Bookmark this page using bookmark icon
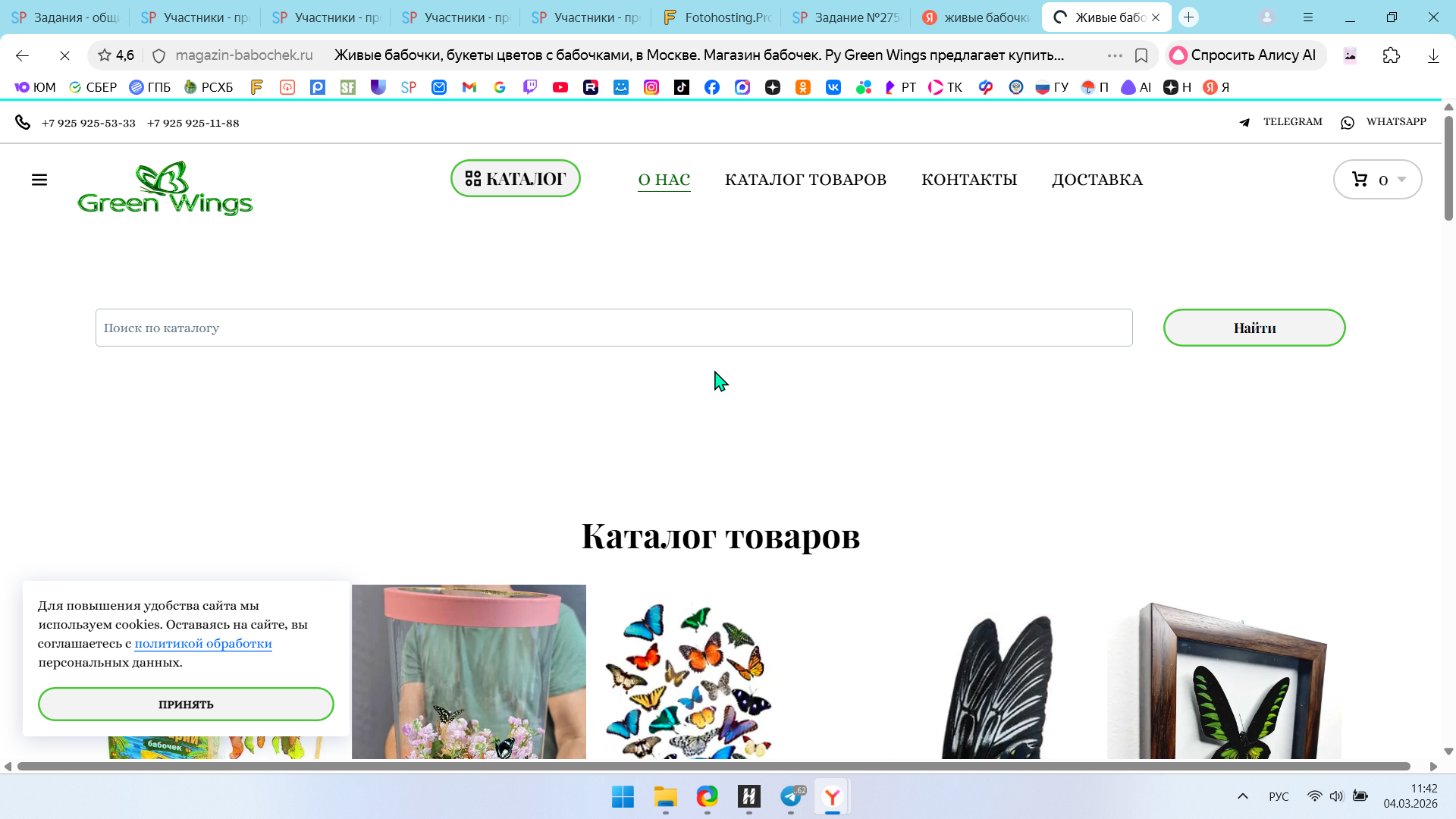The width and height of the screenshot is (1456, 819). click(1141, 55)
